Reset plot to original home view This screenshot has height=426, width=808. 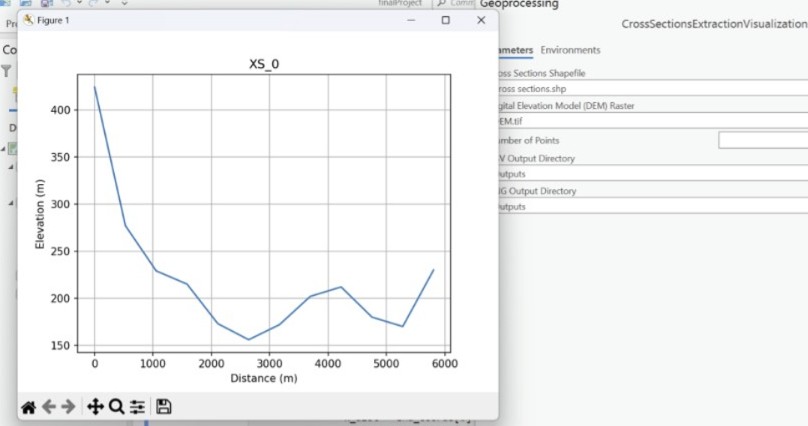(29, 406)
